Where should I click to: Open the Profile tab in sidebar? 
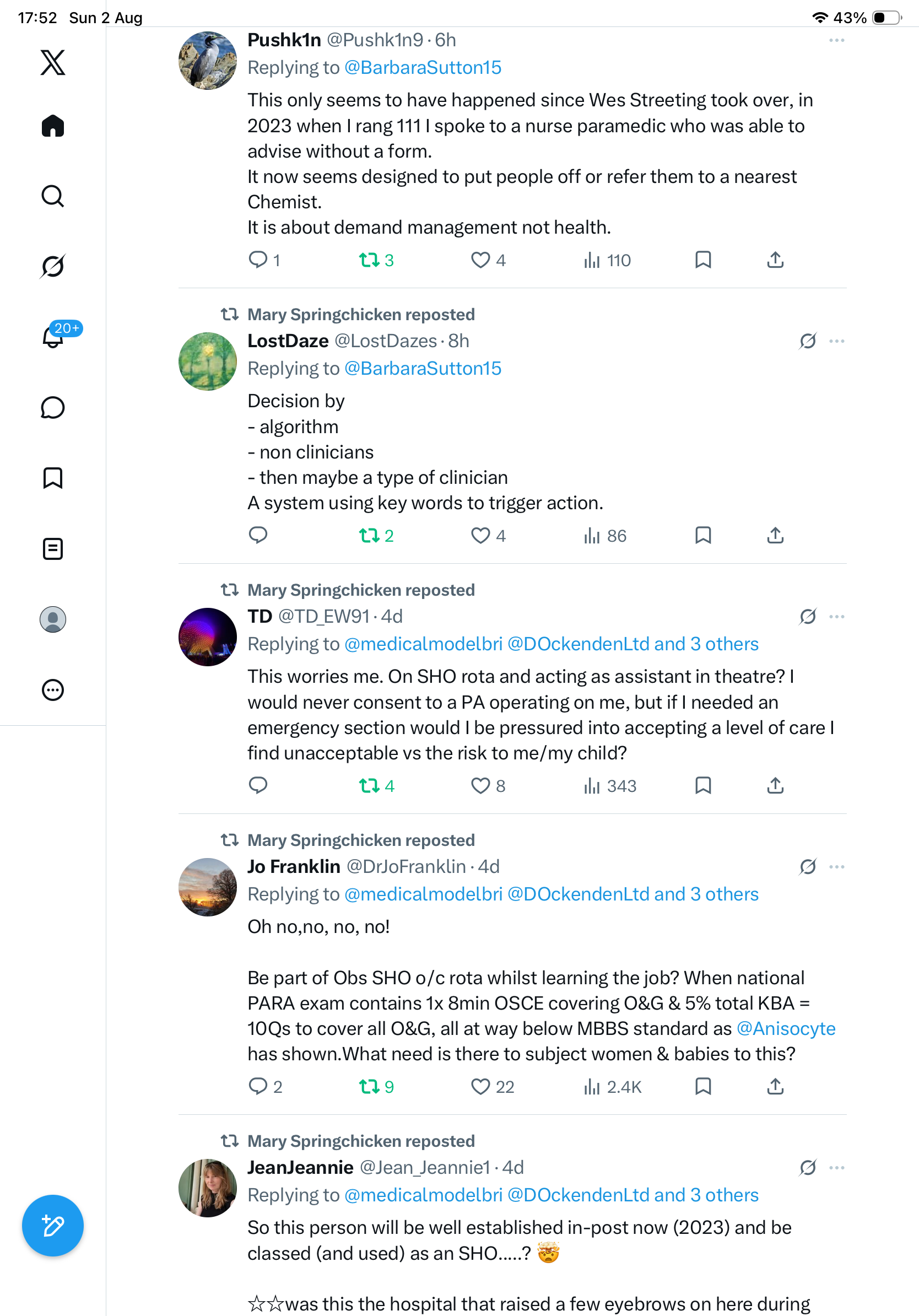pos(53,619)
